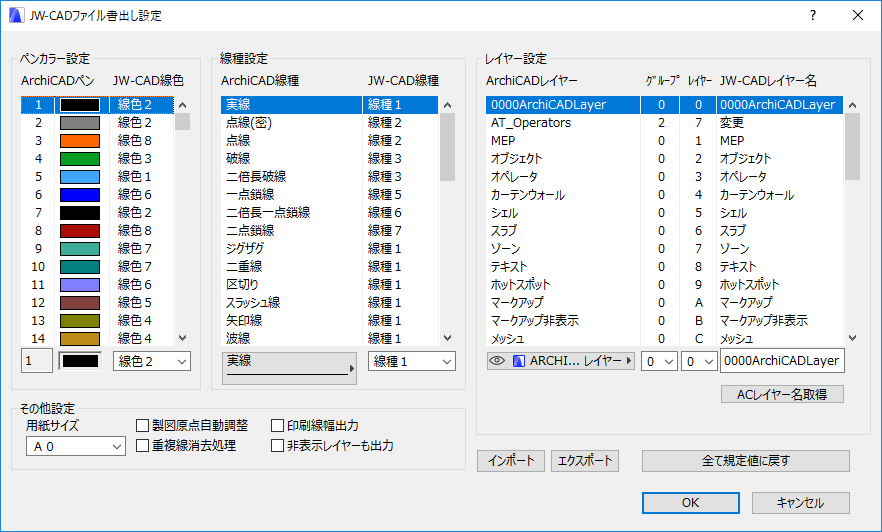Open the 線種 1 dropdown below line type list
Screen dimensions: 882x532
412,361
